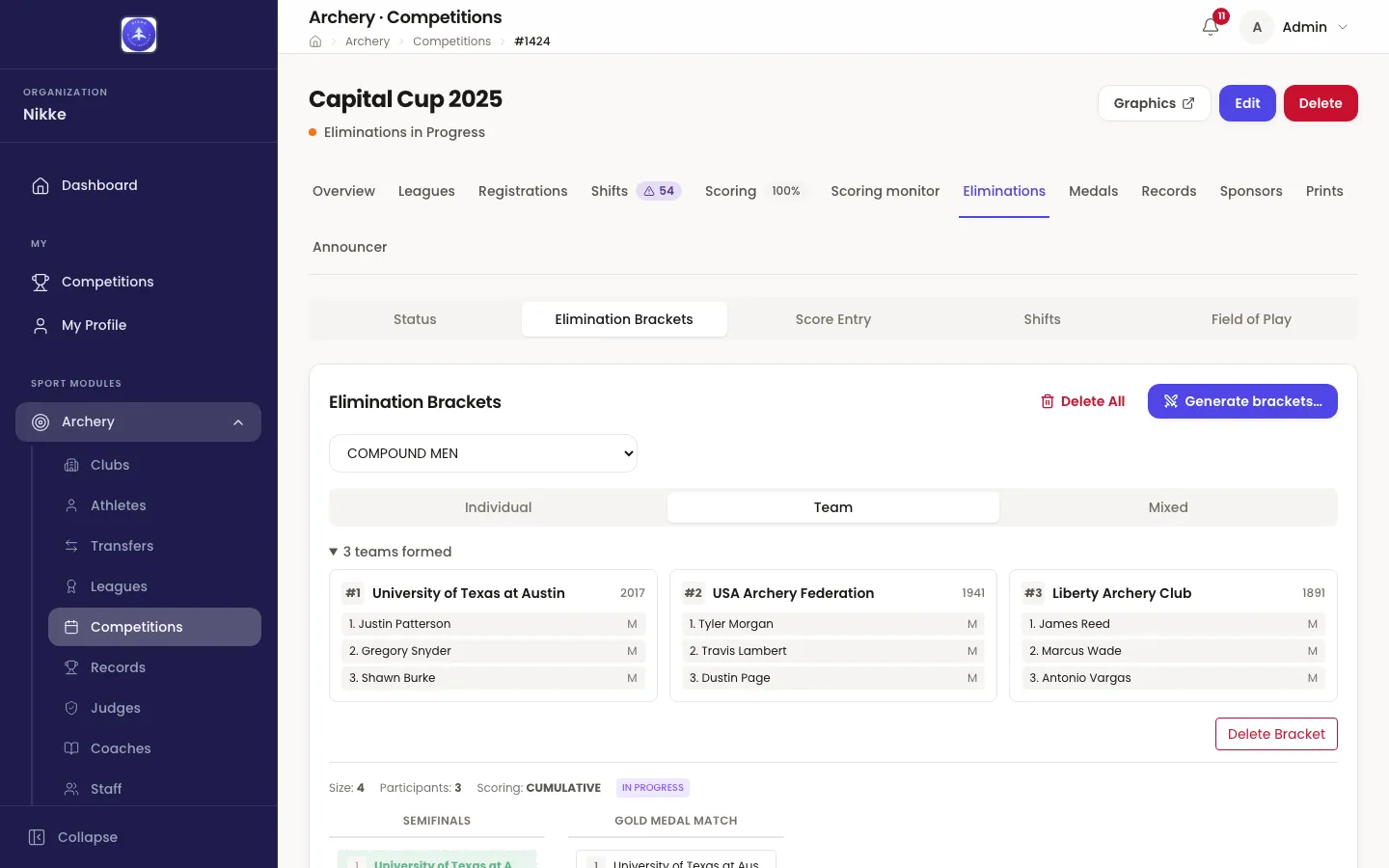Click the red Delete competition button
Screen dimensions: 1389x868
click(1321, 103)
